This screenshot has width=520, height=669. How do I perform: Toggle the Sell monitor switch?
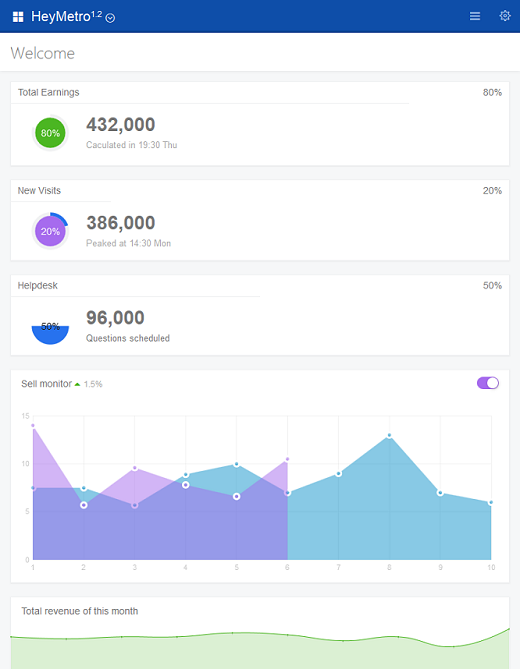click(488, 383)
